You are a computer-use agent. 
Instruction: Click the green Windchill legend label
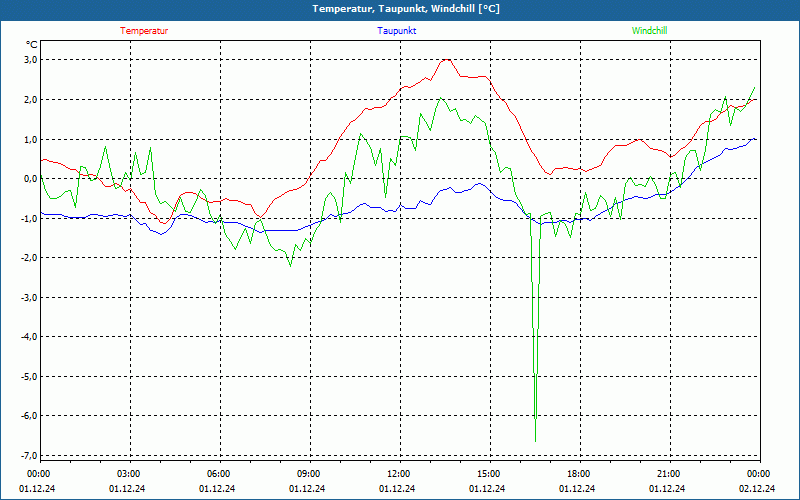(649, 31)
